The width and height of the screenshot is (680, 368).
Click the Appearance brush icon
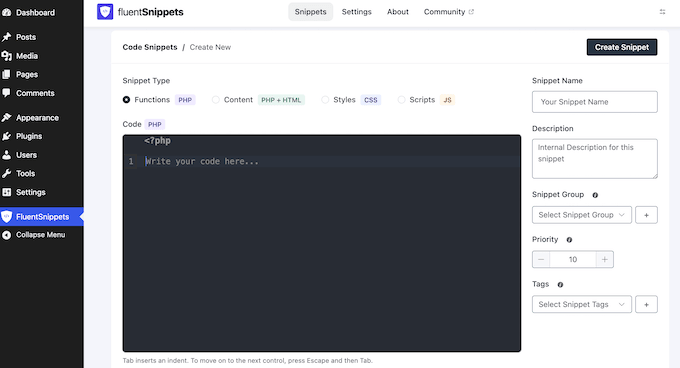[x=7, y=117]
